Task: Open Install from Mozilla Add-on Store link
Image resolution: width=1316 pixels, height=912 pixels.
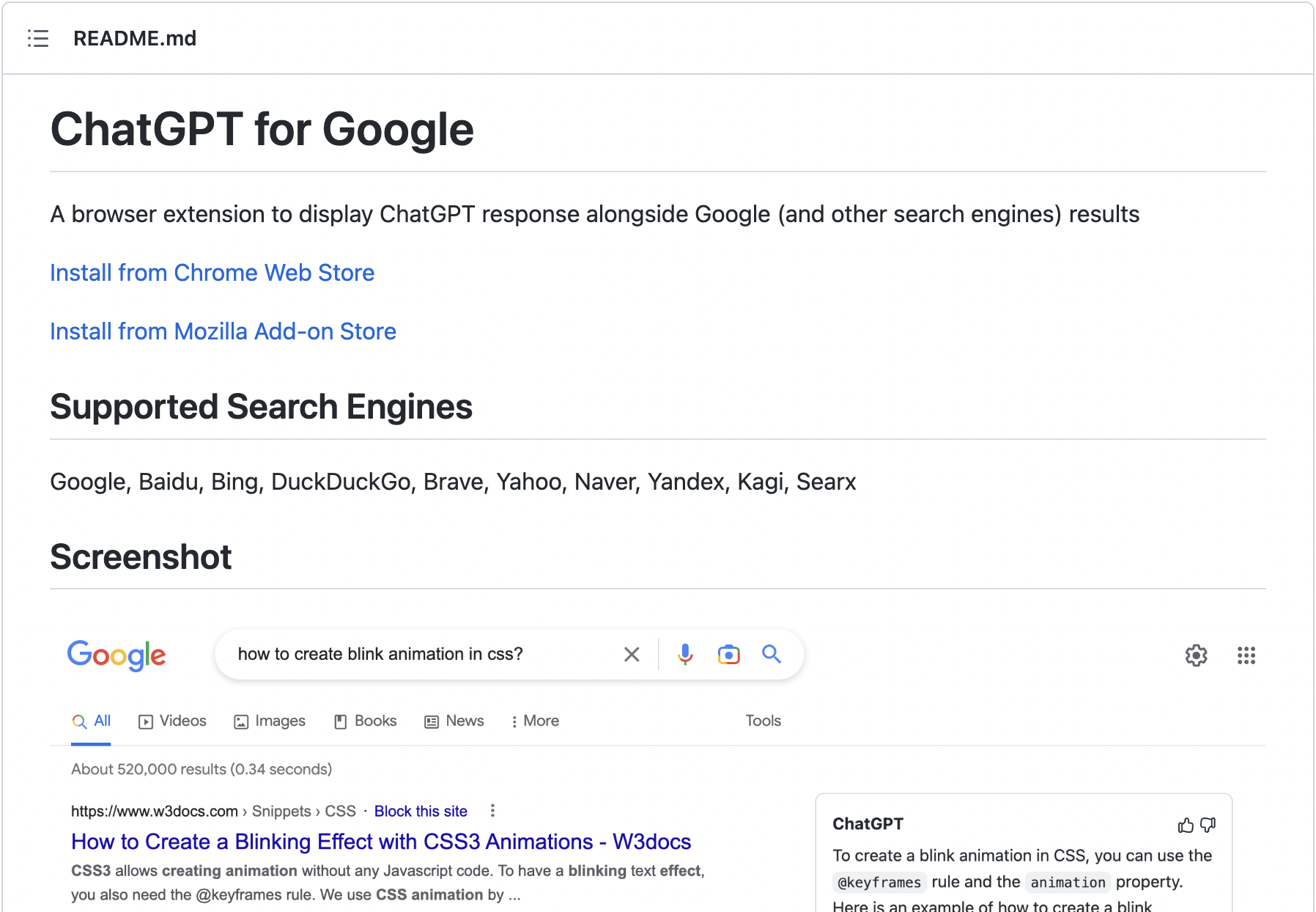Action: 222,331
